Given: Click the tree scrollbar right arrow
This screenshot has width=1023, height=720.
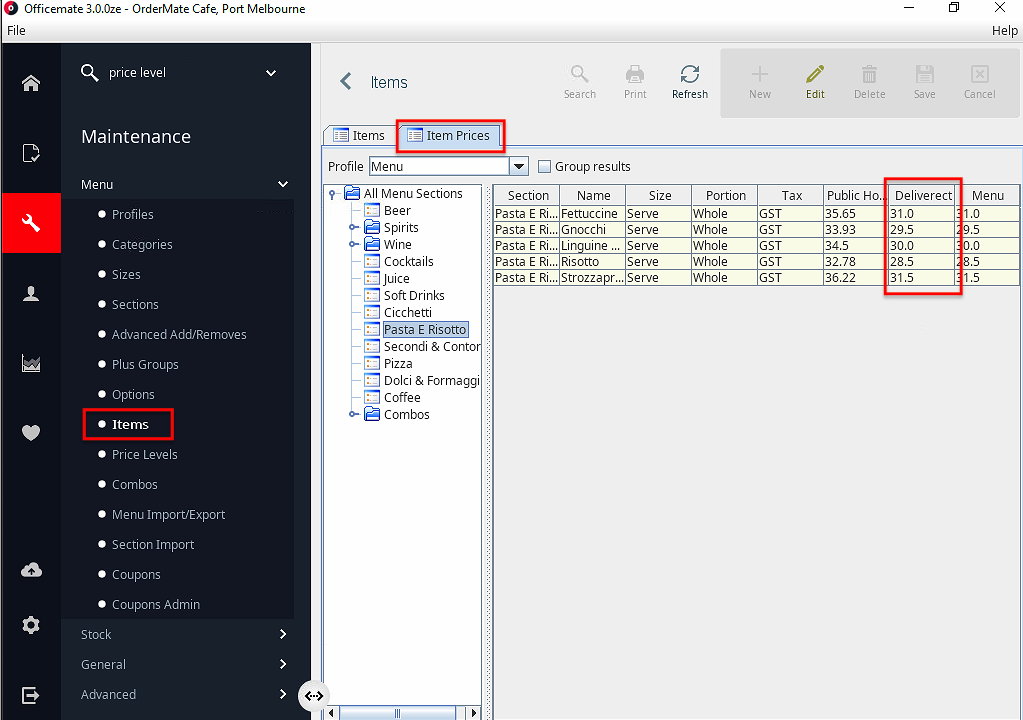Looking at the screenshot, I should pyautogui.click(x=474, y=713).
